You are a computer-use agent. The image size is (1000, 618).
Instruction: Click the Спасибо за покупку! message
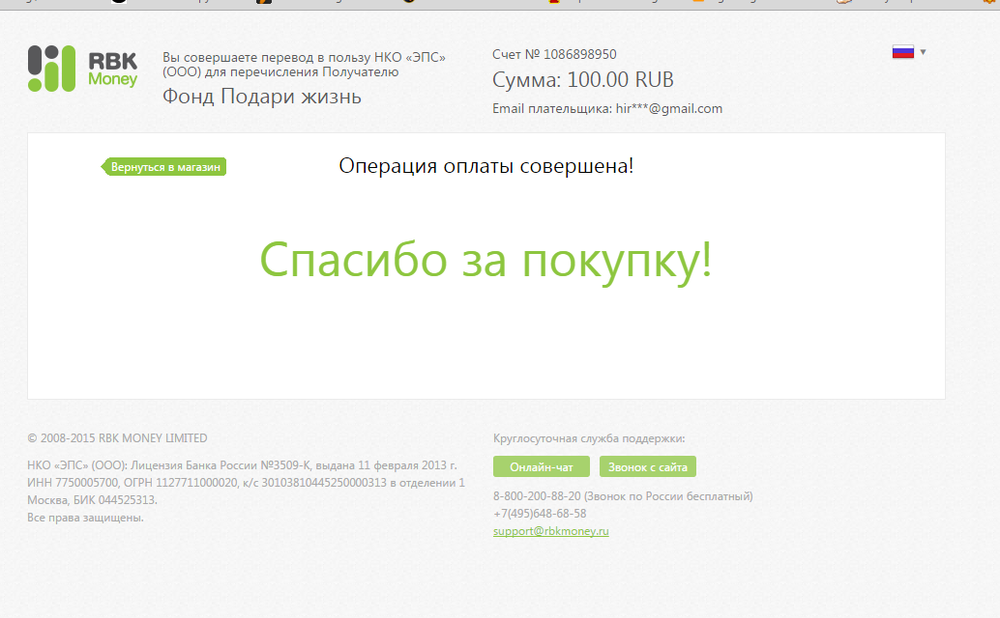486,260
